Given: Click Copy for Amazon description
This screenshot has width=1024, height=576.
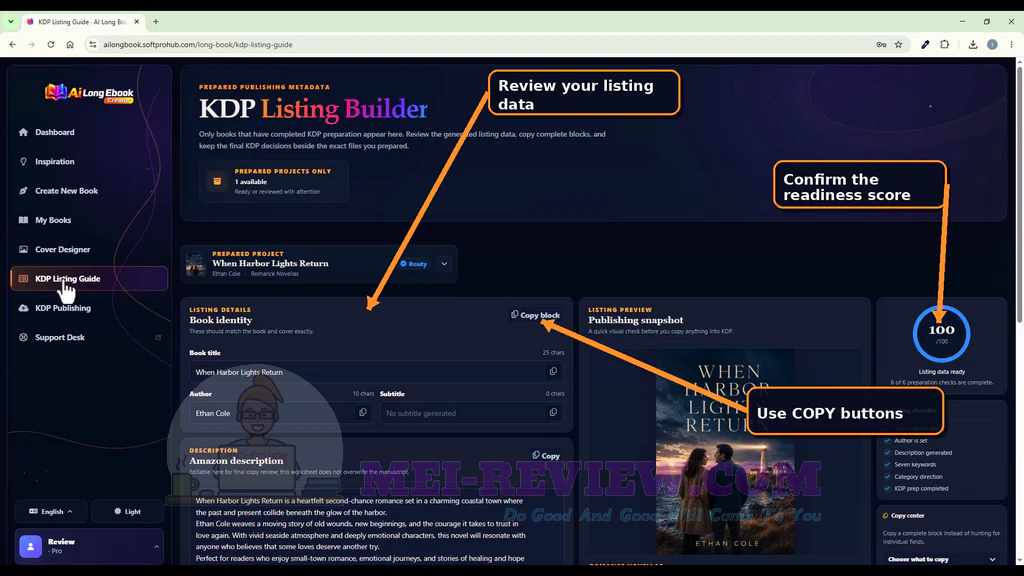Looking at the screenshot, I should pyautogui.click(x=546, y=456).
